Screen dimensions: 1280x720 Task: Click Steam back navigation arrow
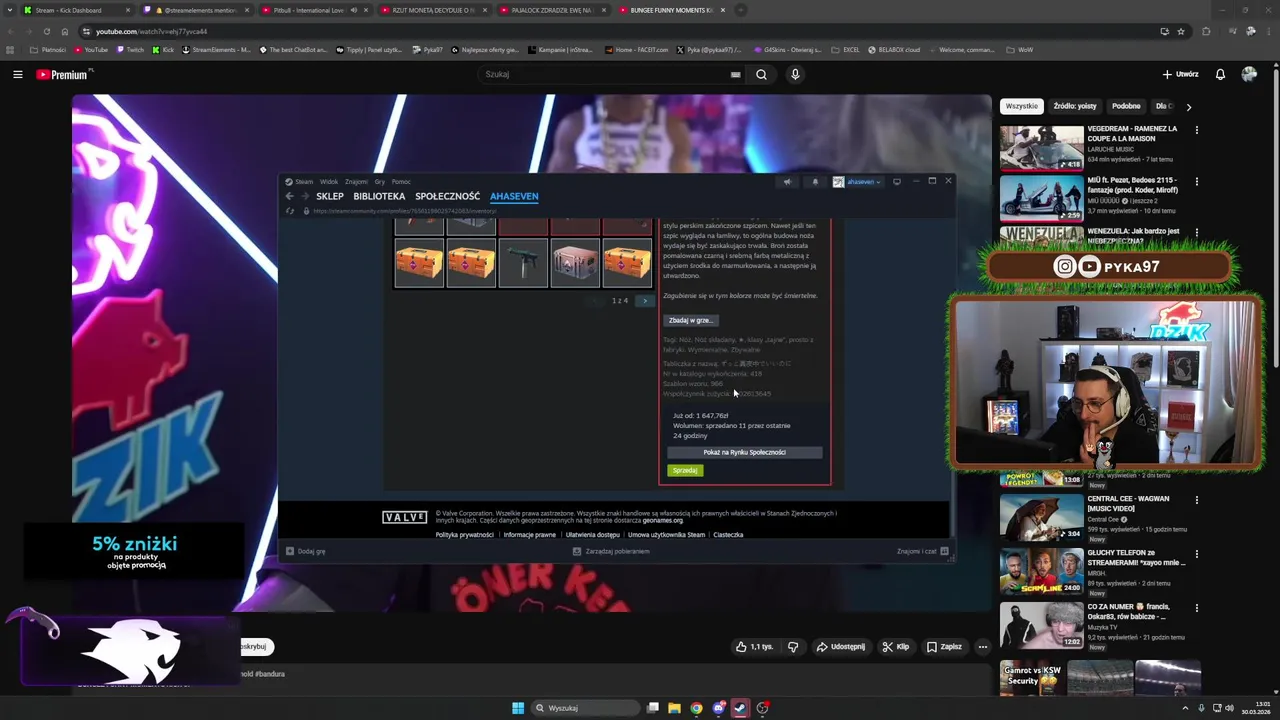click(x=290, y=196)
